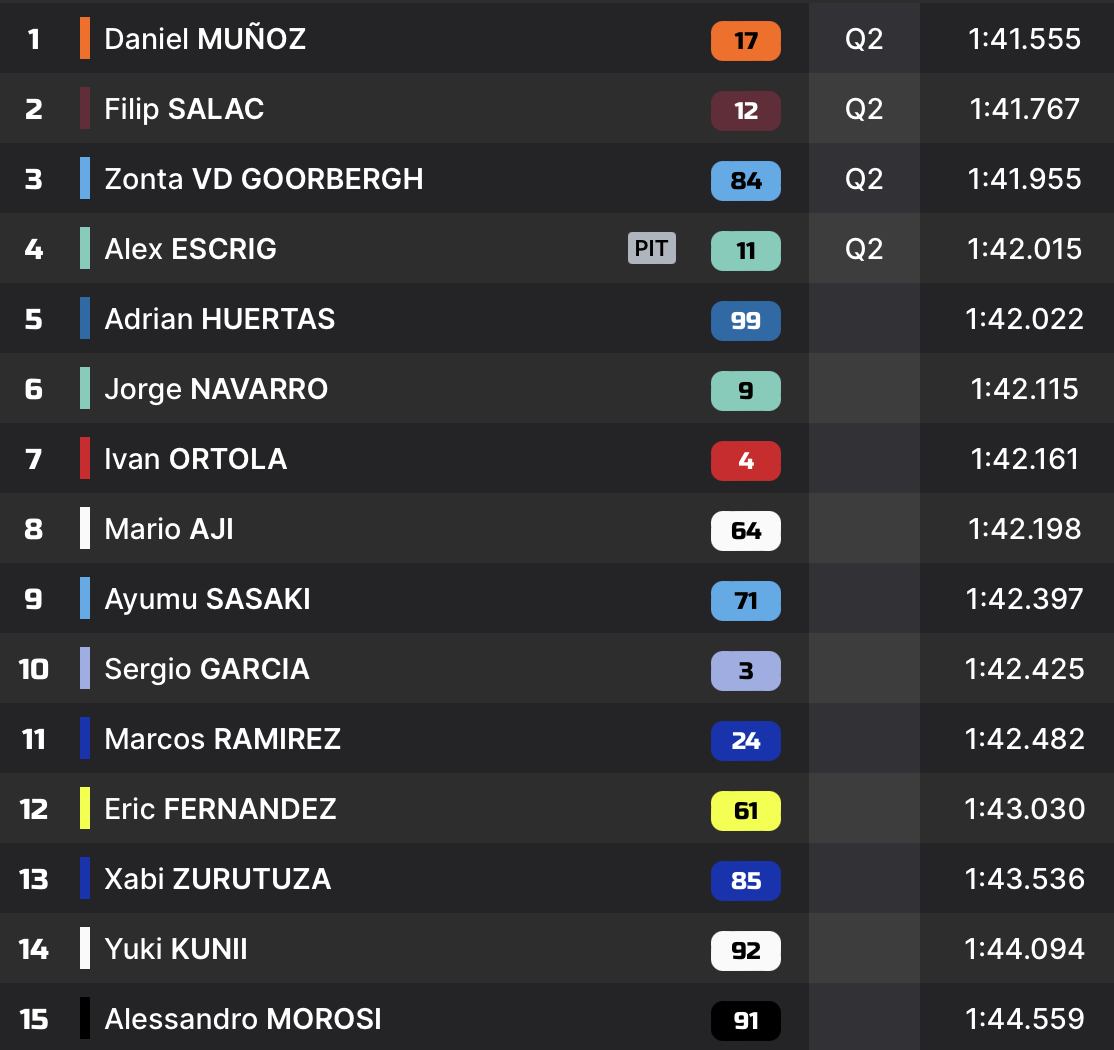Image resolution: width=1114 pixels, height=1050 pixels.
Task: Click black 91 badge for Morosi
Action: 746,1020
